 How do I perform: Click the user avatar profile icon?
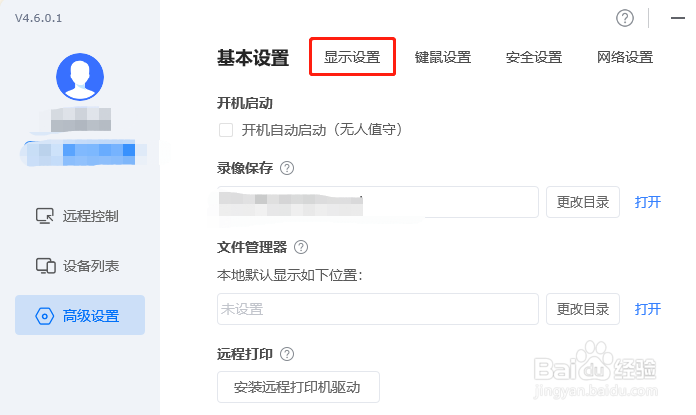tap(80, 77)
